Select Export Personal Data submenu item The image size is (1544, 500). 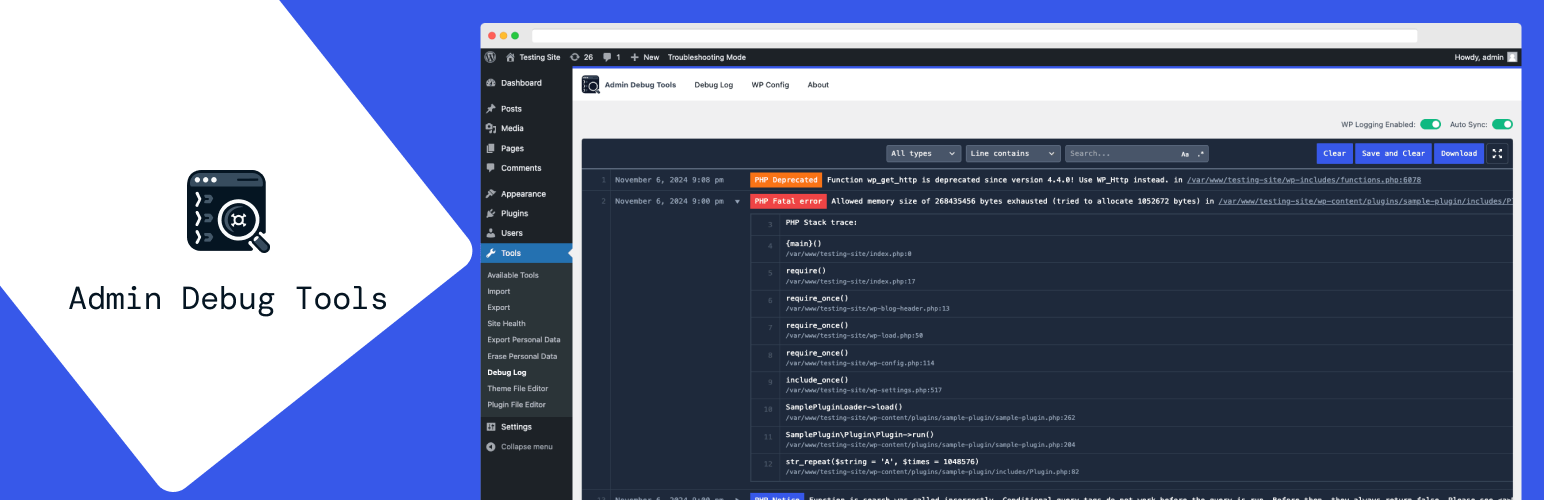(x=524, y=340)
